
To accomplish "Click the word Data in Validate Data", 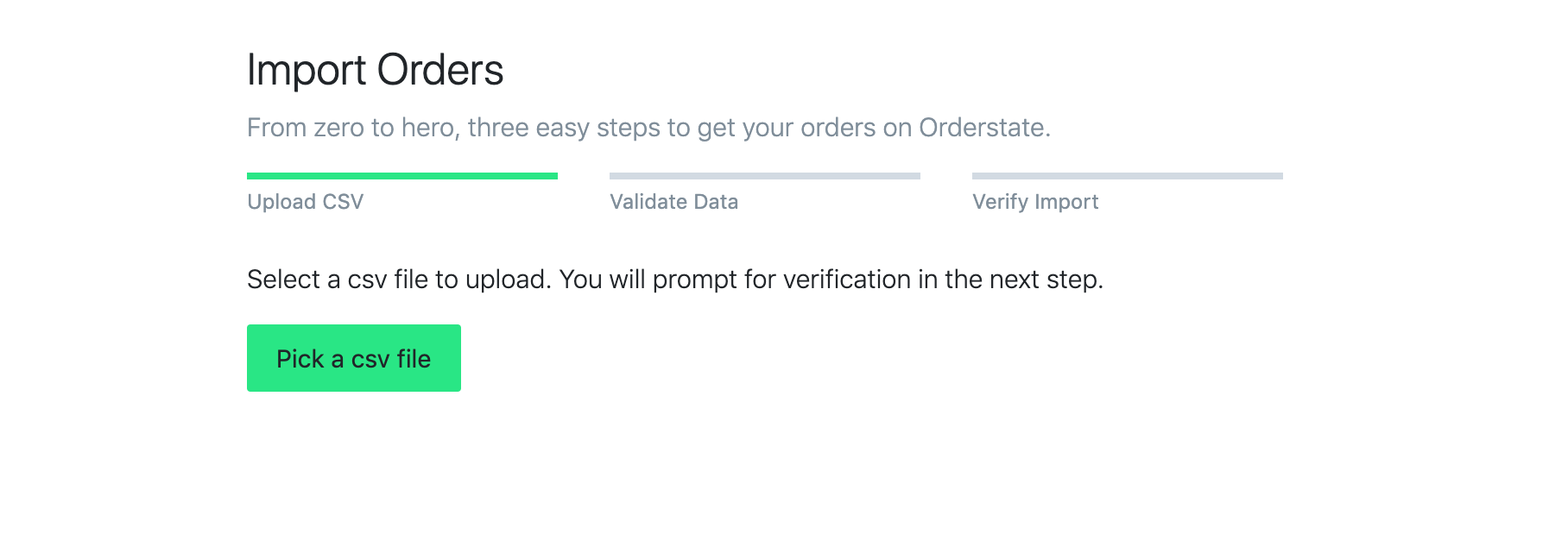I will [x=716, y=202].
